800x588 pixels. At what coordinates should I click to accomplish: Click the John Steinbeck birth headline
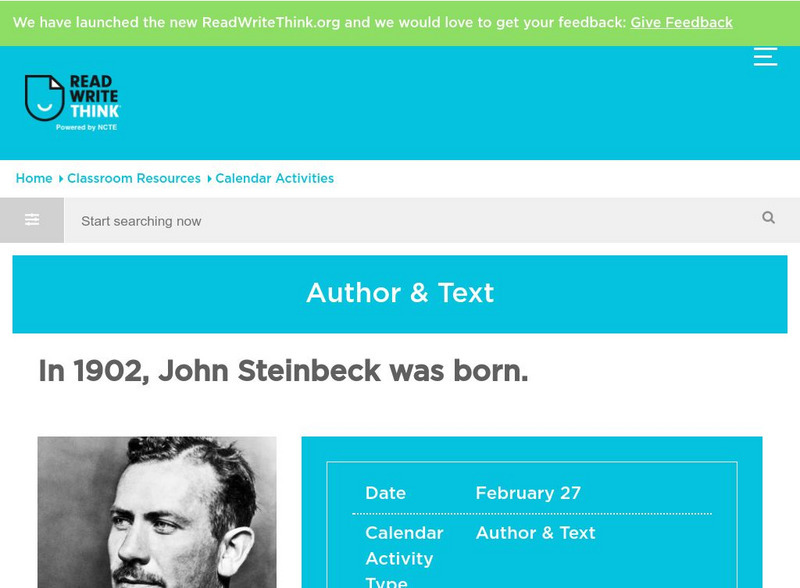point(283,371)
